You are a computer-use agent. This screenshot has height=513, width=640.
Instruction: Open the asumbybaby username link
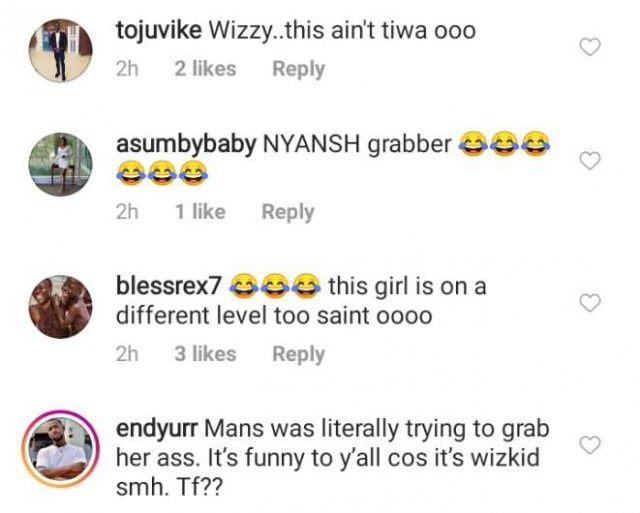point(186,144)
